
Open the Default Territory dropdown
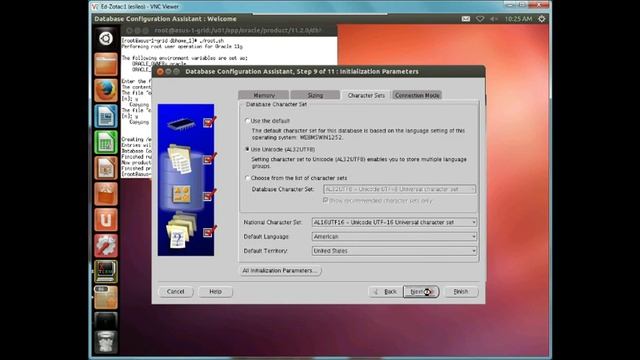(x=394, y=251)
